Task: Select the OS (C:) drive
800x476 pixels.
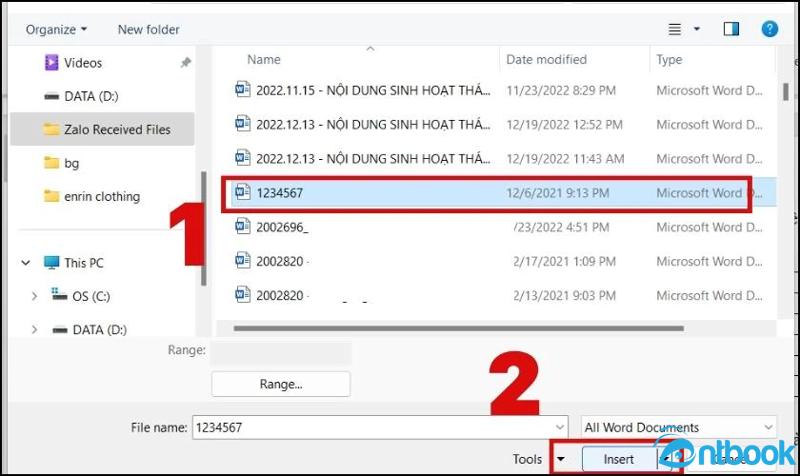Action: 91,296
